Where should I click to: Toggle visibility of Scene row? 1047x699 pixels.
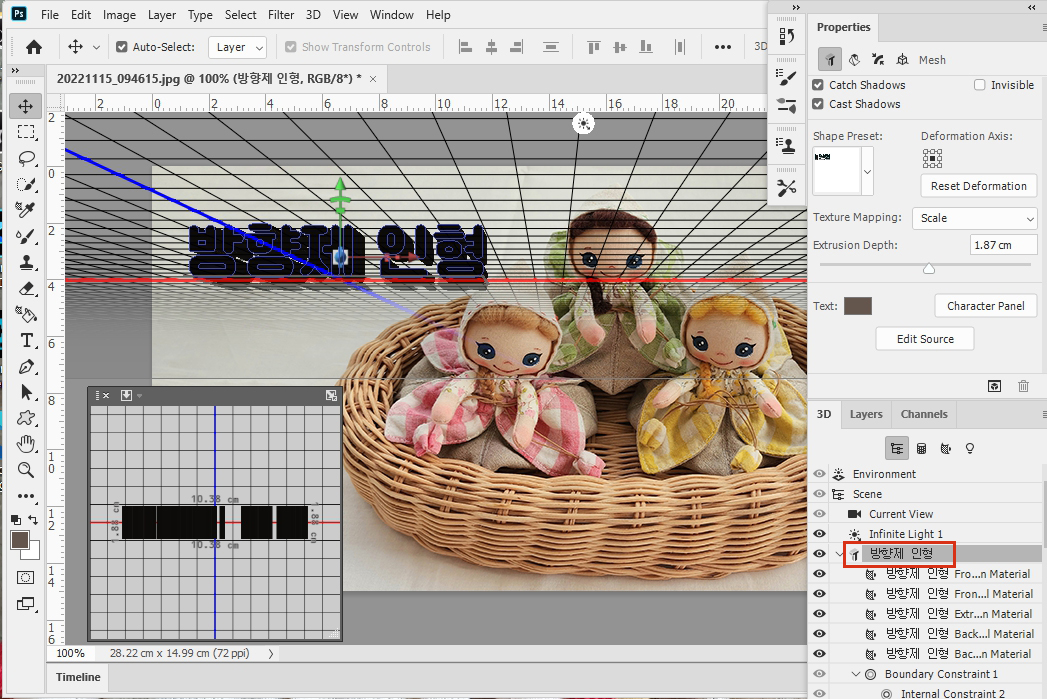[819, 494]
